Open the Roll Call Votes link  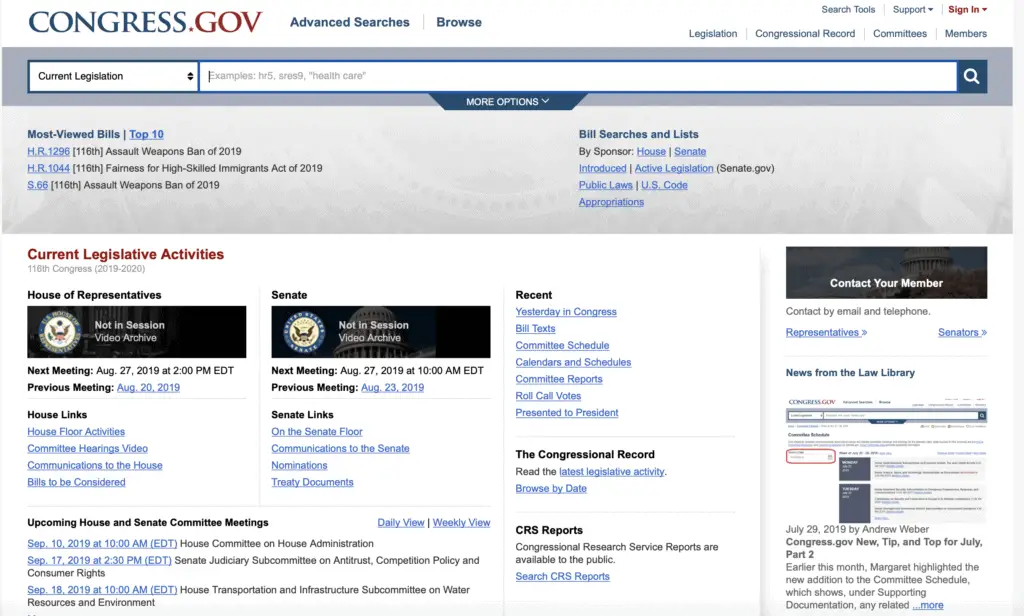[548, 397]
